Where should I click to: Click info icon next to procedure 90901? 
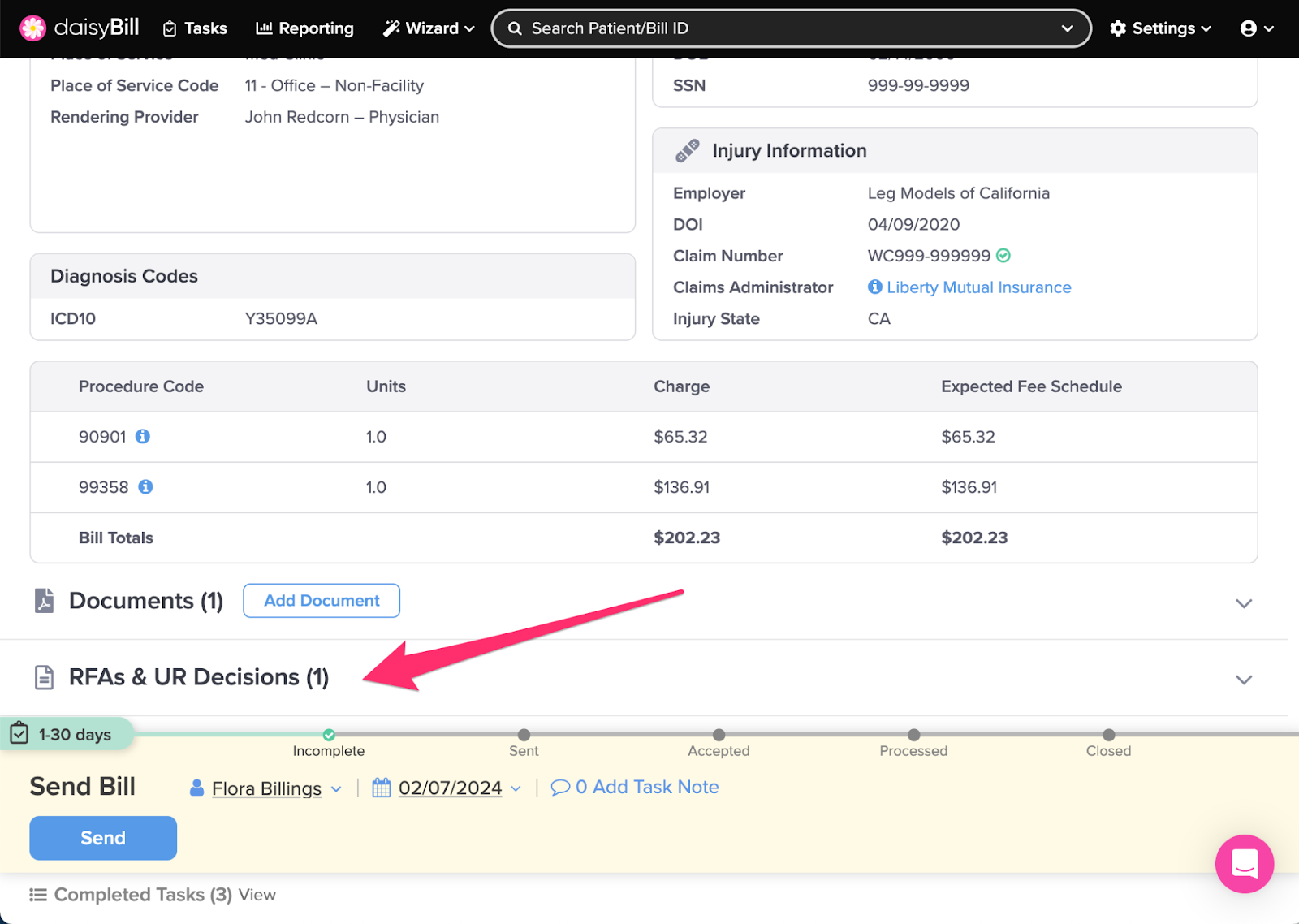point(143,437)
